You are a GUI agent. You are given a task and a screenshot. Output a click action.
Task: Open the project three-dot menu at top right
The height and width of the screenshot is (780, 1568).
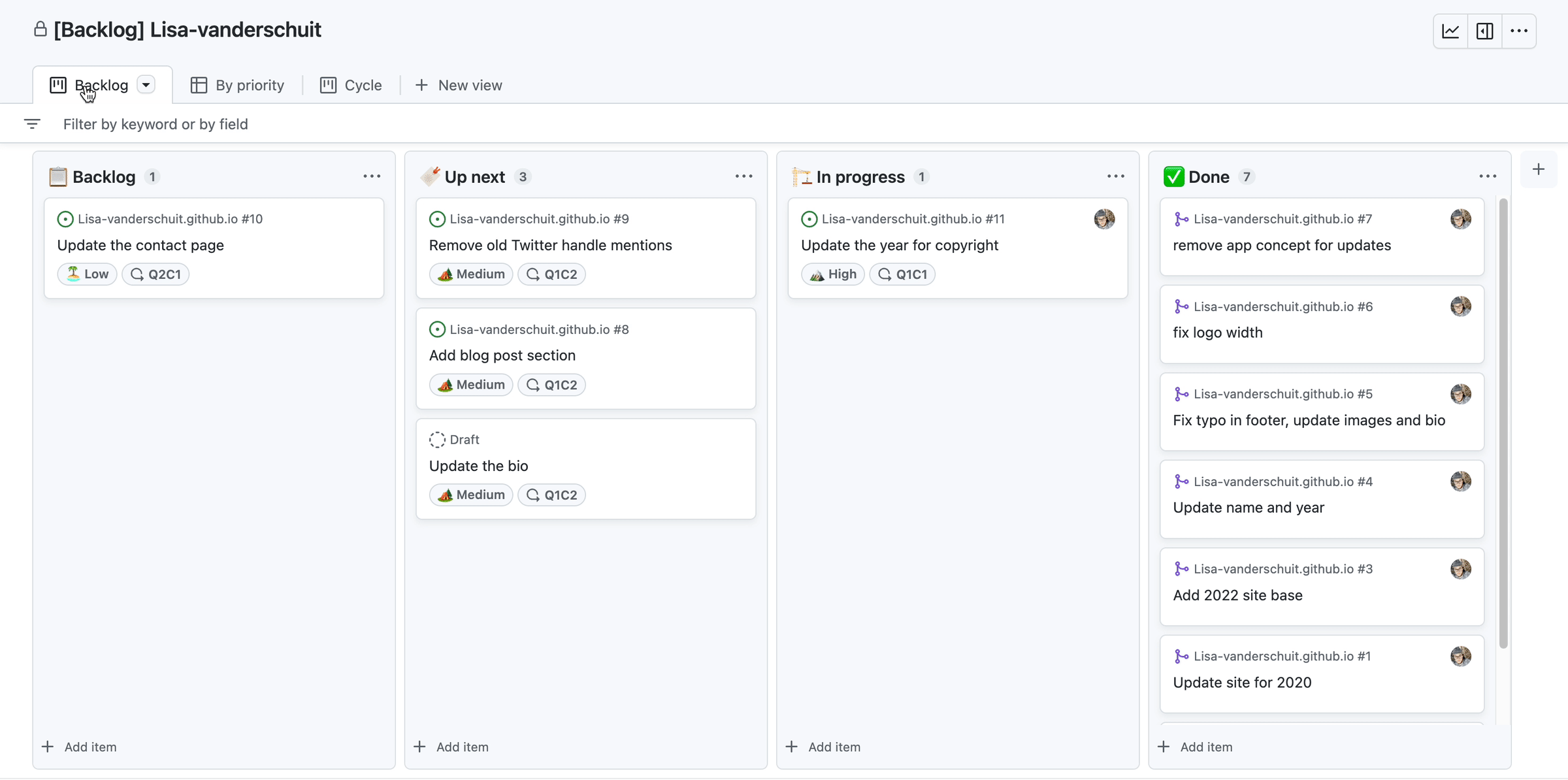(x=1519, y=31)
